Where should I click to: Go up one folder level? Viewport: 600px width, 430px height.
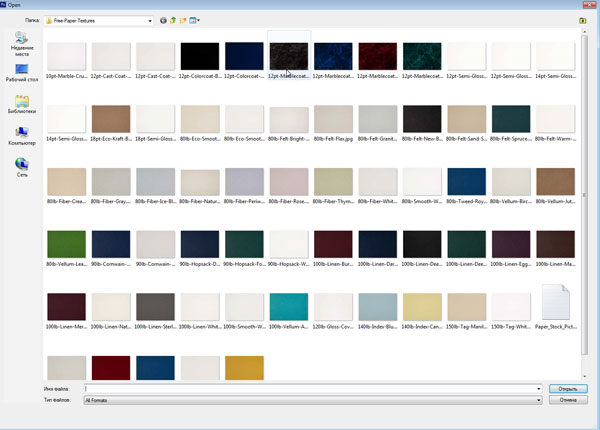click(x=173, y=21)
